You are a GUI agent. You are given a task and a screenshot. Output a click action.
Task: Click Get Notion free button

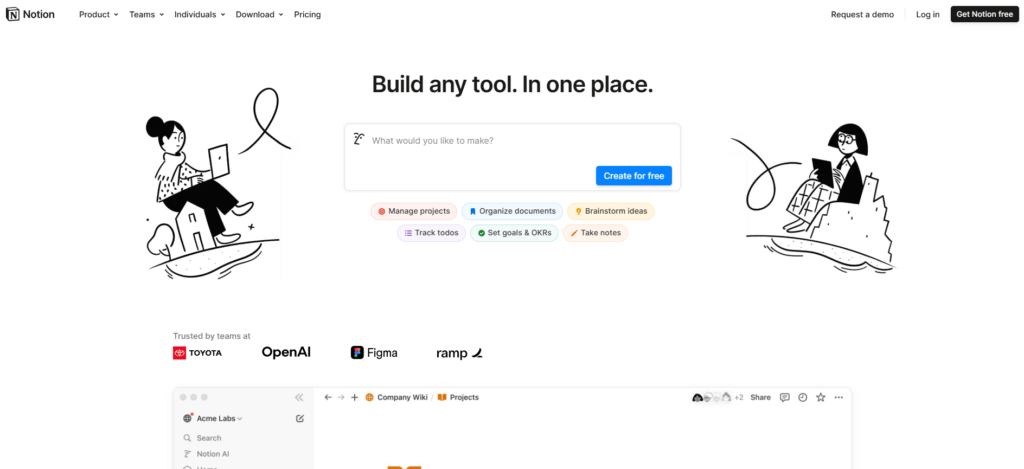tap(984, 14)
